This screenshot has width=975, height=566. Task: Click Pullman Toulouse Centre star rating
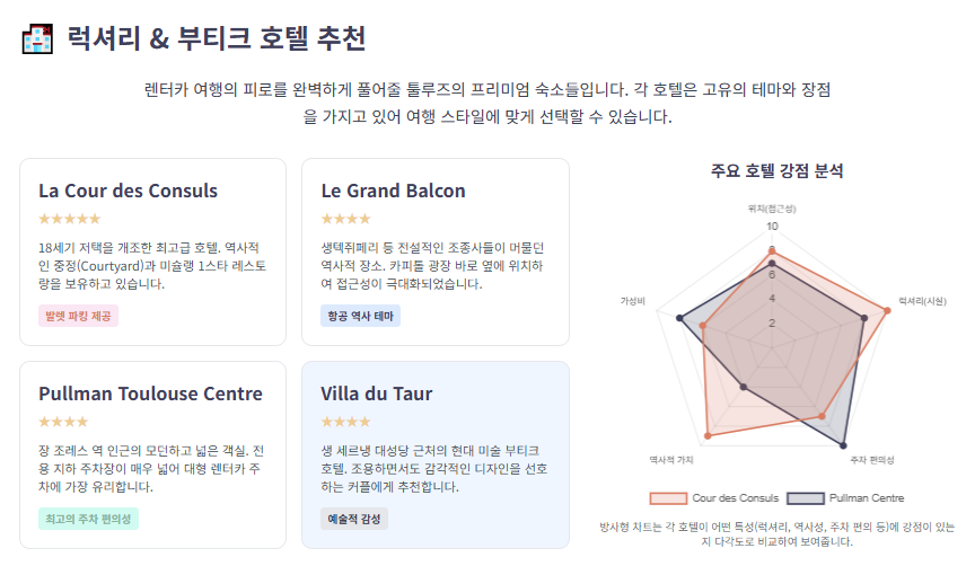[63, 422]
